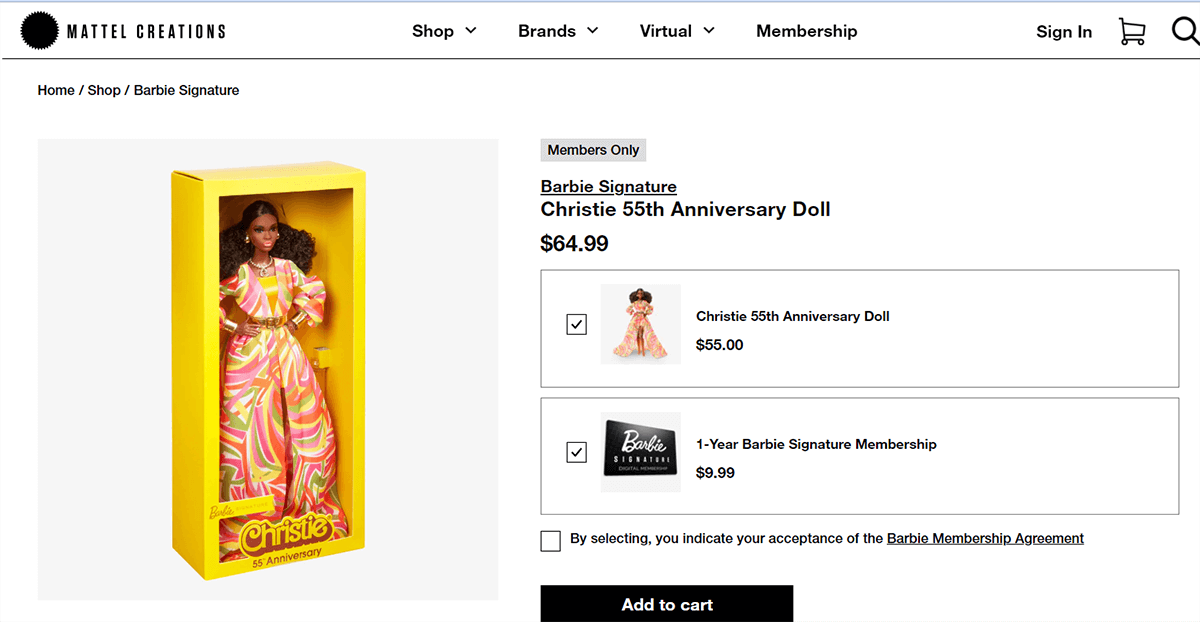Uncheck the Christie 55th Anniversary Doll item
This screenshot has height=622, width=1200.
tap(576, 323)
